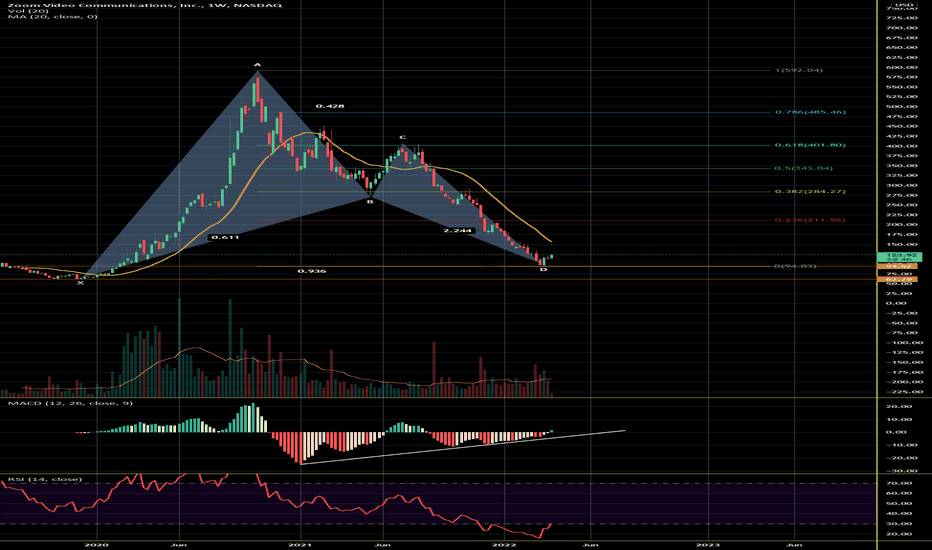Click the 2023 date on time axis

click(x=709, y=545)
